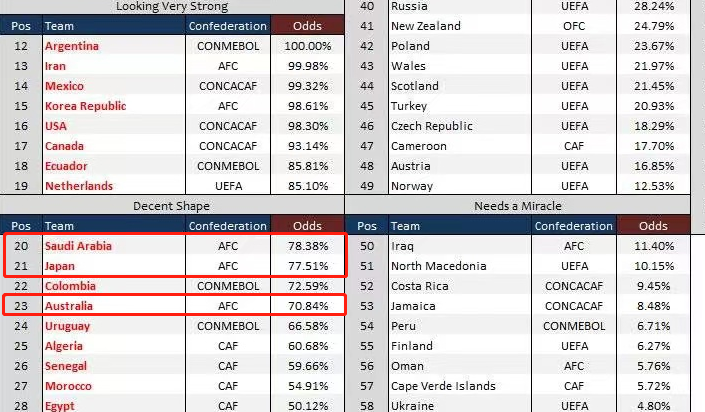Click the team name 'Morocco'
The height and width of the screenshot is (412, 705).
click(68, 386)
